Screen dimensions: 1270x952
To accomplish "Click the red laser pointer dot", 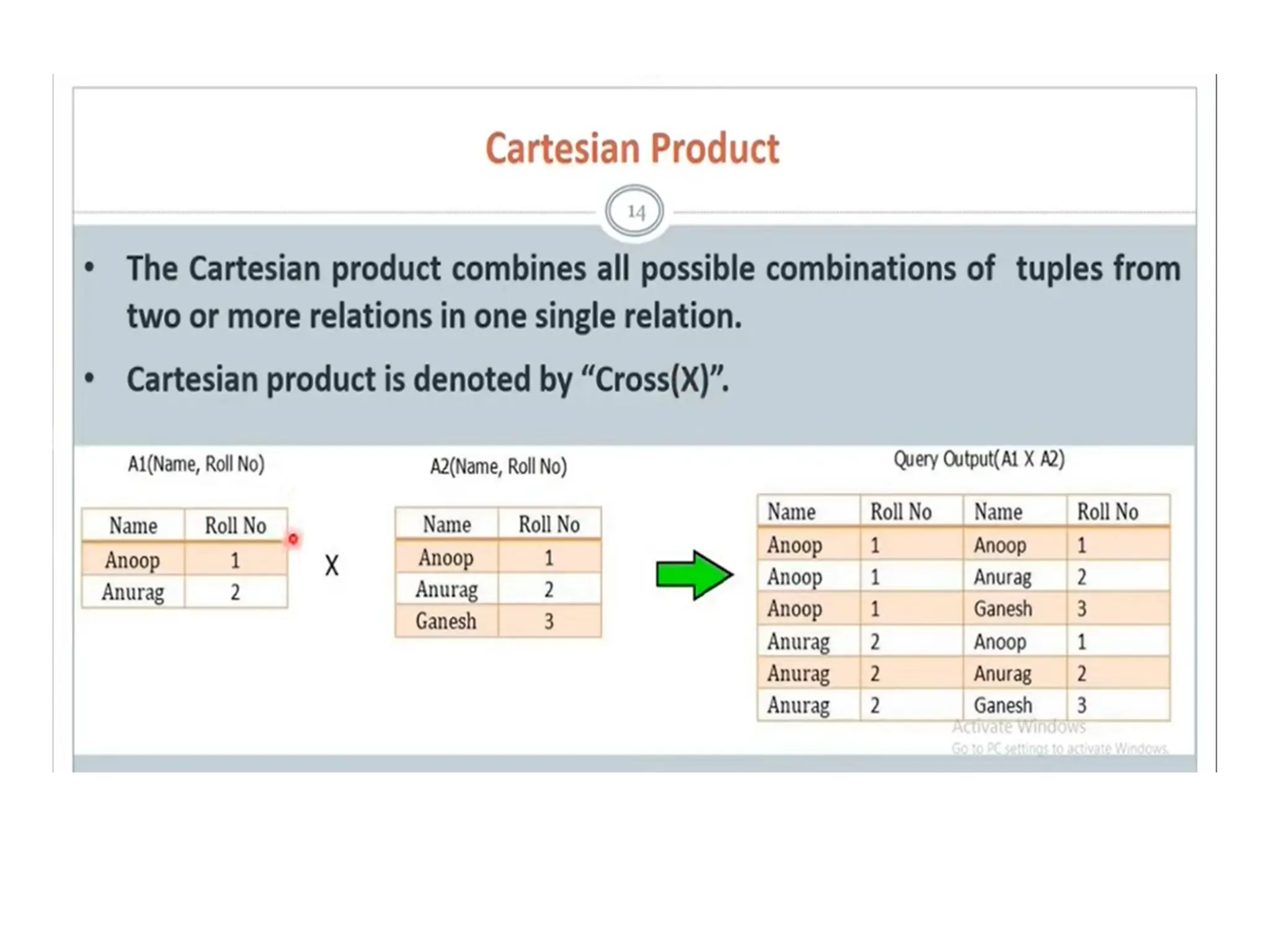I will [x=293, y=539].
